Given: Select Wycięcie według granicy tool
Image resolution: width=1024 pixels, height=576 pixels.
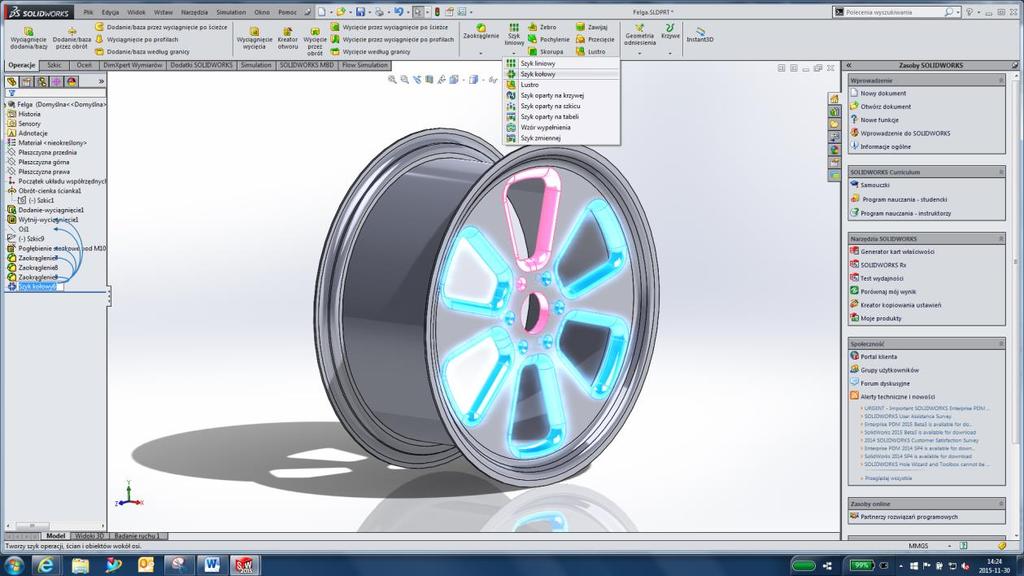Looking at the screenshot, I should coord(370,52).
